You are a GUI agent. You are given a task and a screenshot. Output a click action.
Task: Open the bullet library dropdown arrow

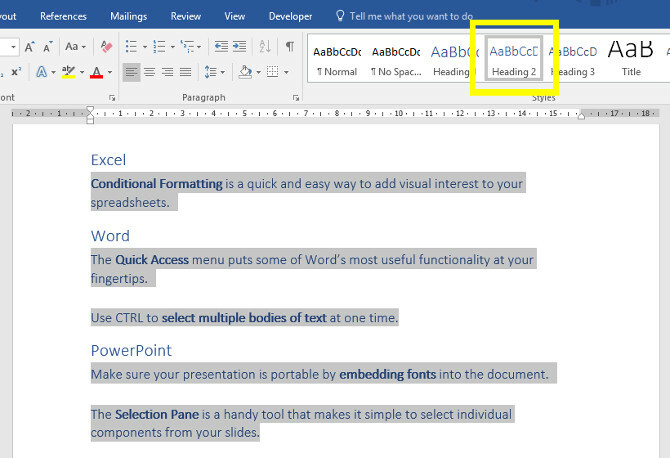point(144,47)
